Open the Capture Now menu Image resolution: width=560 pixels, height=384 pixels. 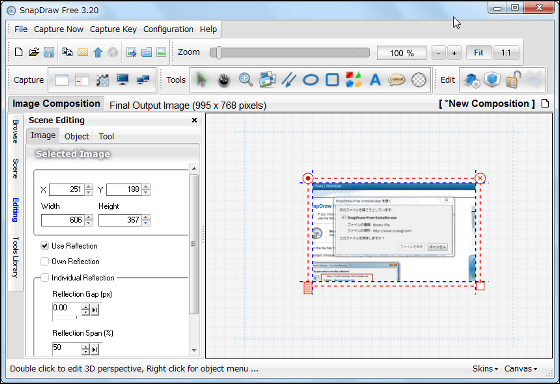tap(59, 29)
